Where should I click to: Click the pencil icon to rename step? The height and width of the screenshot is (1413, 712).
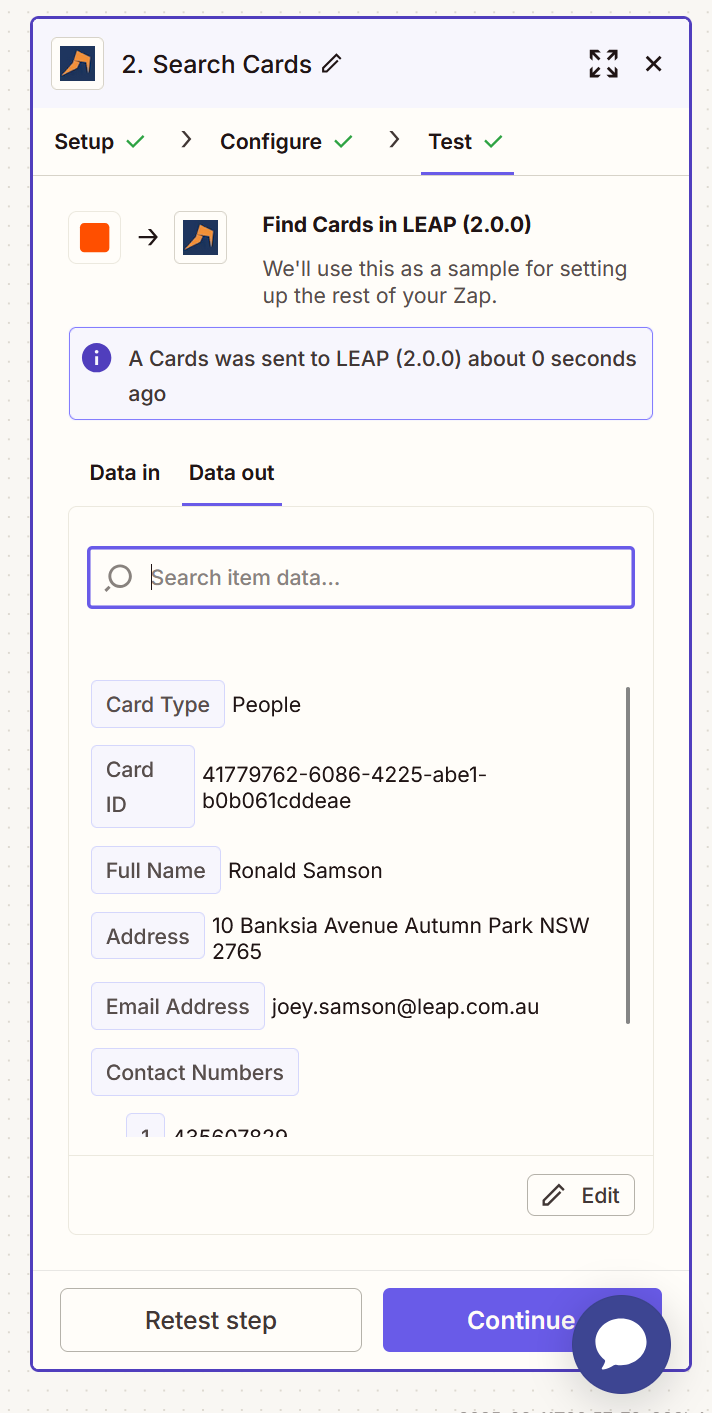[332, 64]
